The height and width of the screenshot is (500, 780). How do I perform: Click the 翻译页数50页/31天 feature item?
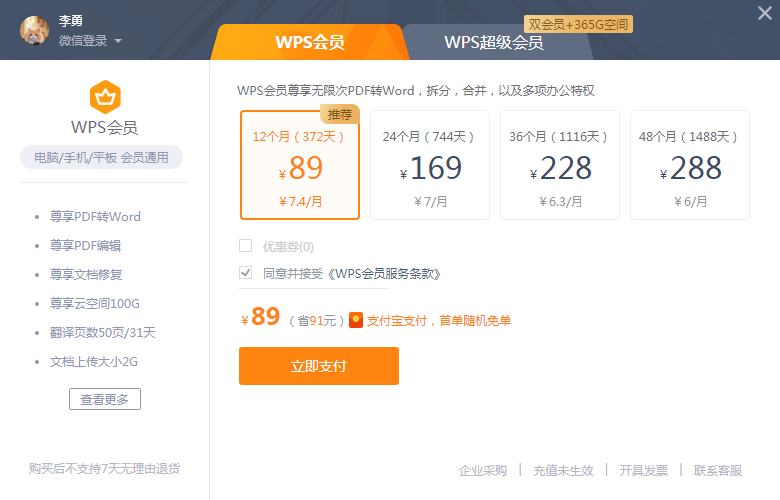click(x=102, y=332)
